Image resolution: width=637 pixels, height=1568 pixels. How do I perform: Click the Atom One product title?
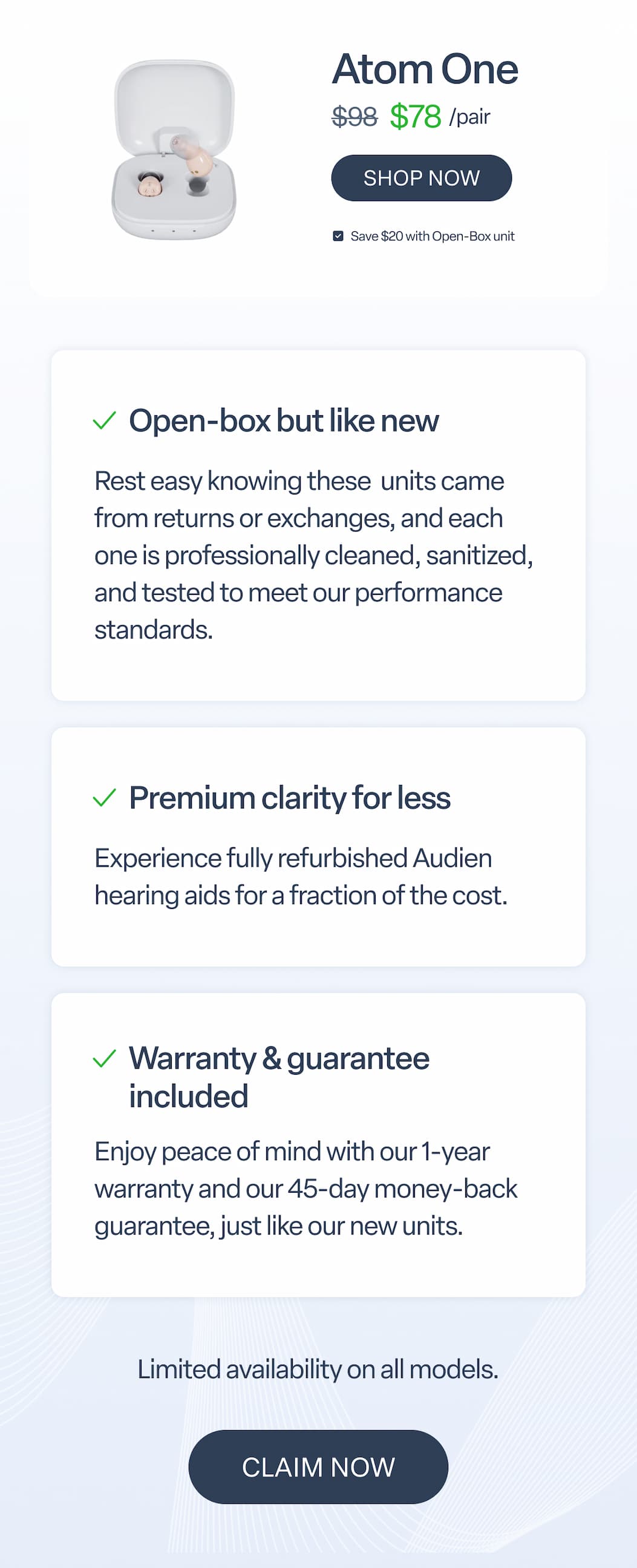425,69
